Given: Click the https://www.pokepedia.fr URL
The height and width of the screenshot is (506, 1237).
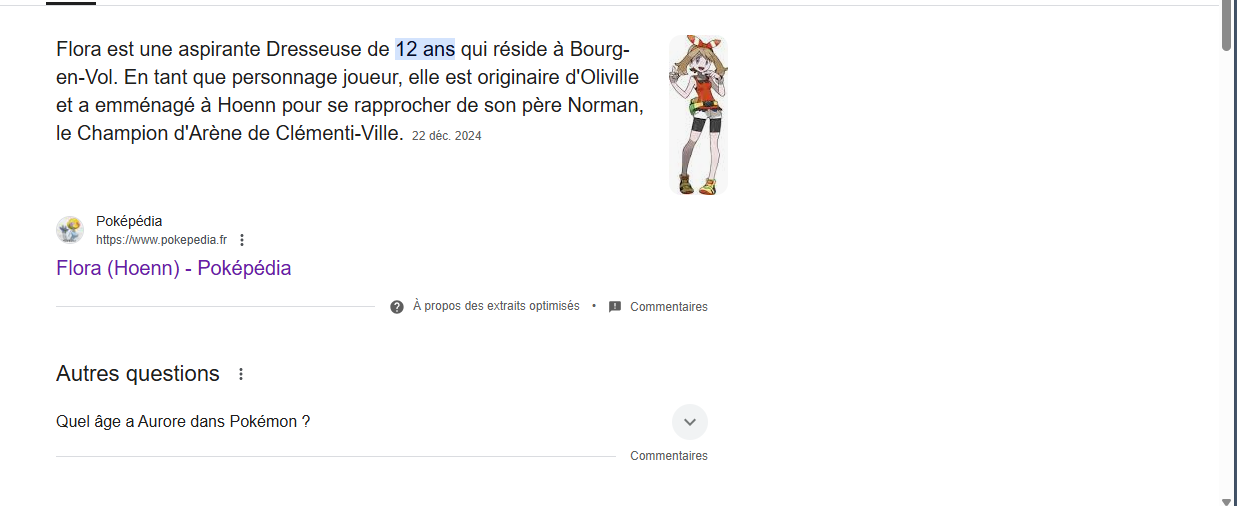Looking at the screenshot, I should point(161,240).
